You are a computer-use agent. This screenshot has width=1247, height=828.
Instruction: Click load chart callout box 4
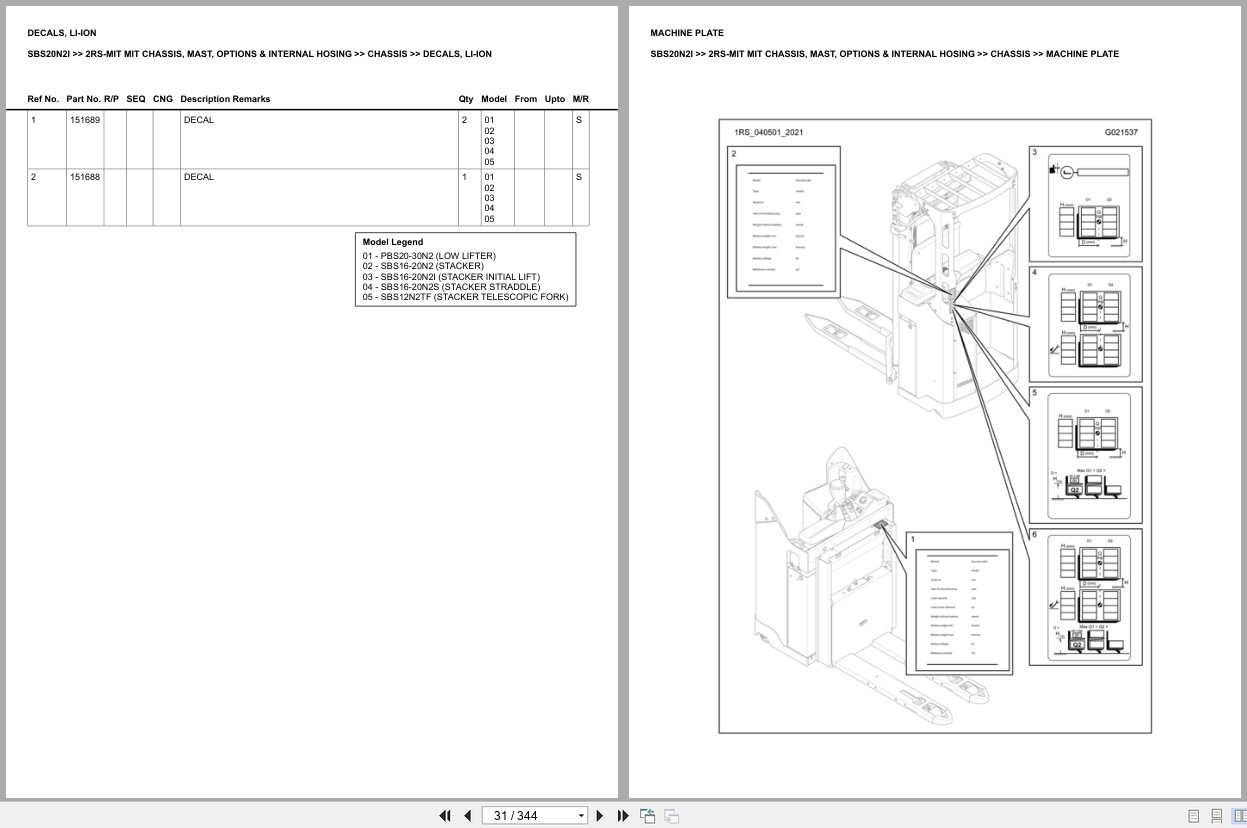1086,323
